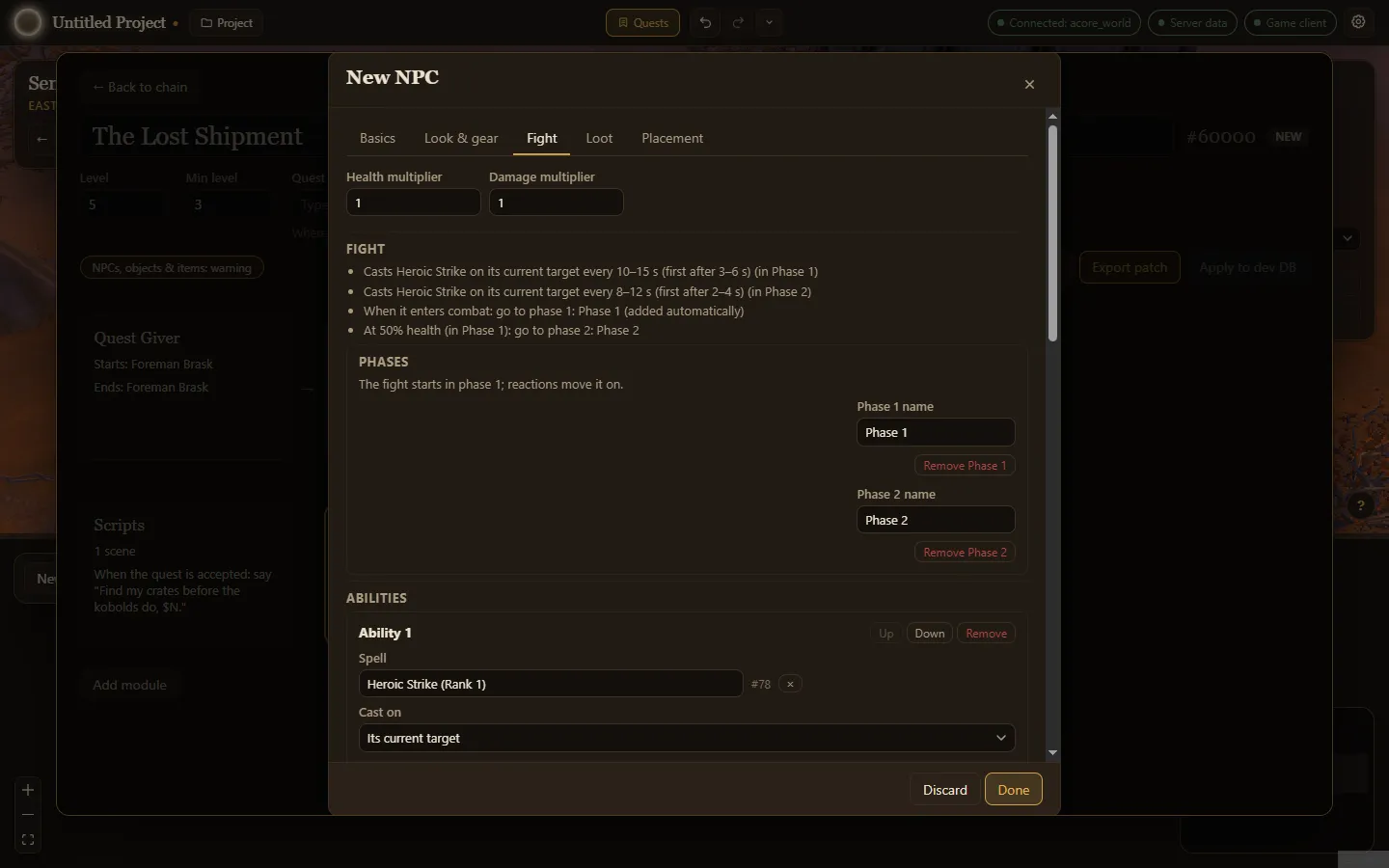Move Ability 1 up

pyautogui.click(x=885, y=634)
